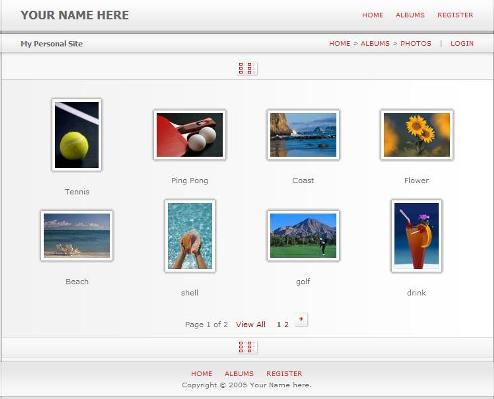Click the footer HOME link
The width and height of the screenshot is (494, 399).
pyautogui.click(x=202, y=374)
